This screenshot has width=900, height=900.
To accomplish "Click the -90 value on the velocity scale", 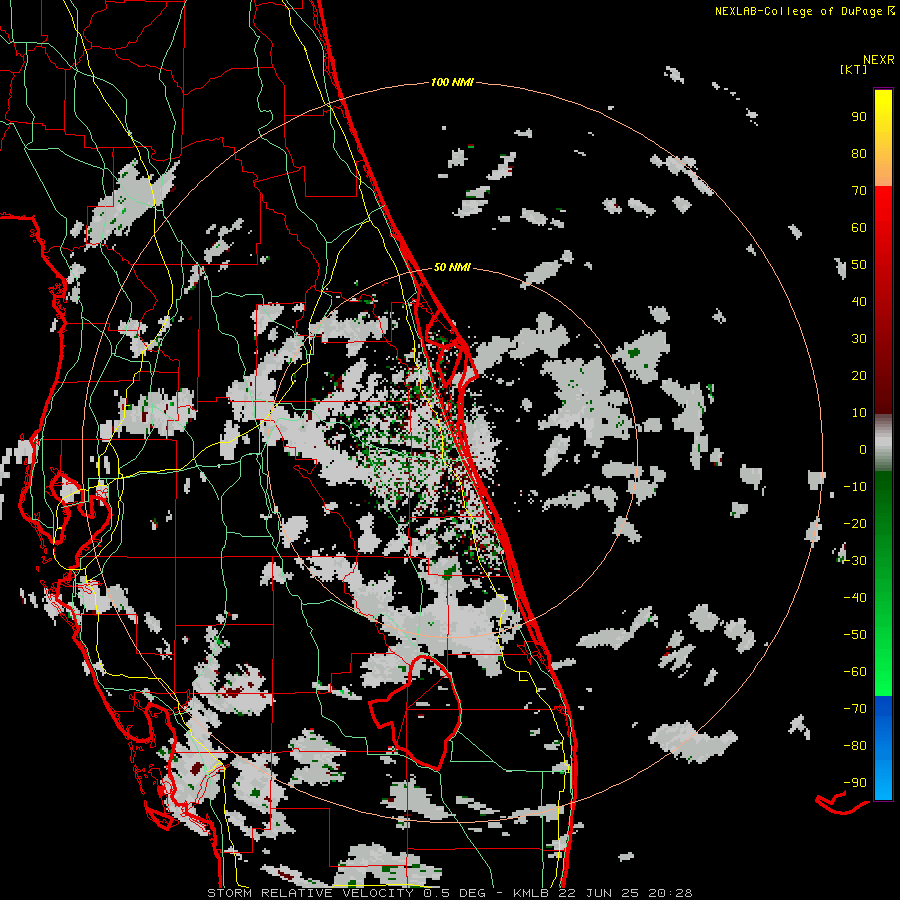I will (855, 783).
